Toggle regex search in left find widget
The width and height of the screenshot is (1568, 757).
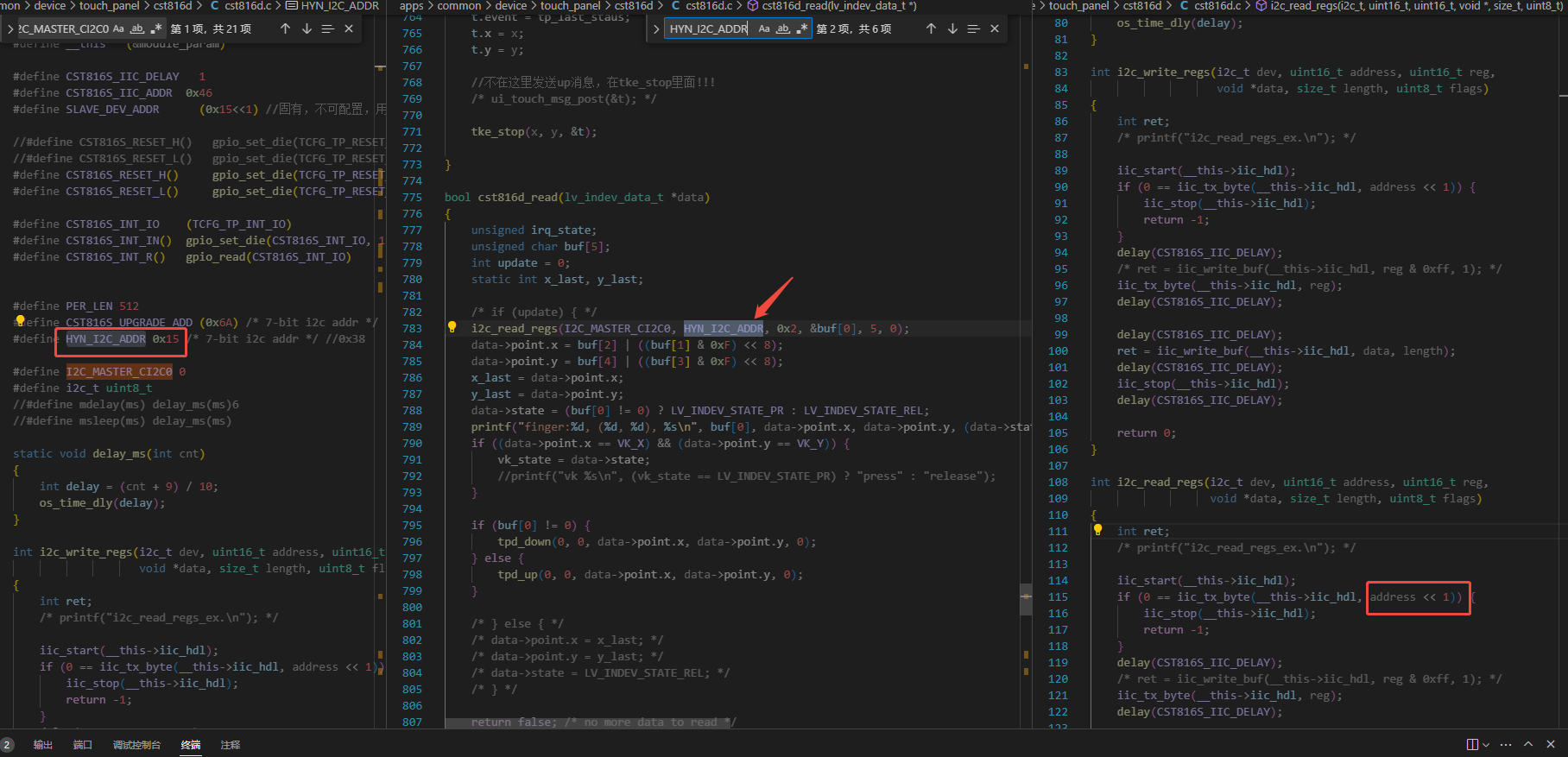click(156, 28)
